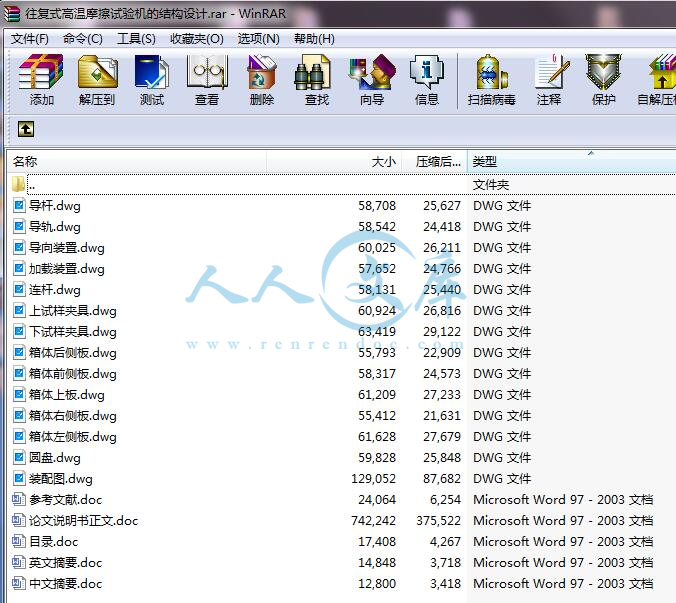Click size value 129,052
This screenshot has width=676, height=603.
373,478
